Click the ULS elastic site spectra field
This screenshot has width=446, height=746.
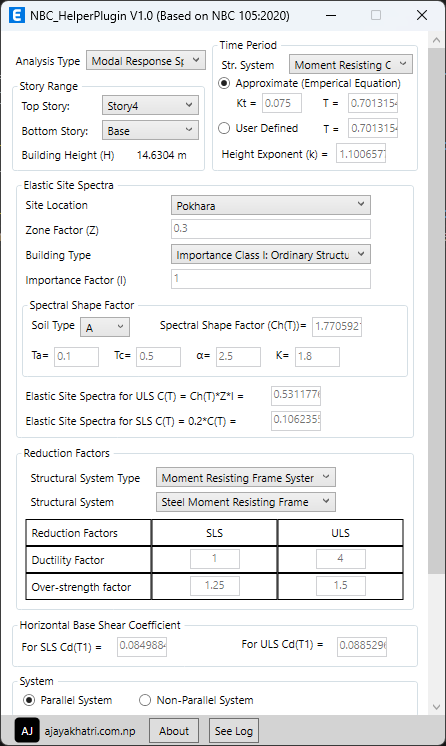click(x=296, y=395)
